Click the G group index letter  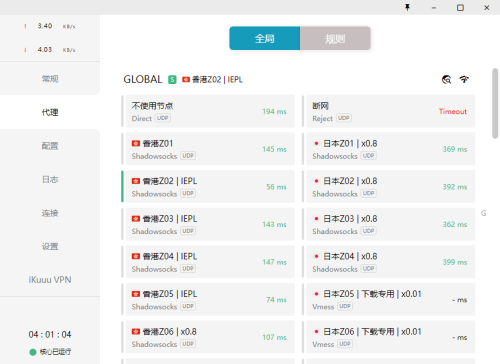484,213
